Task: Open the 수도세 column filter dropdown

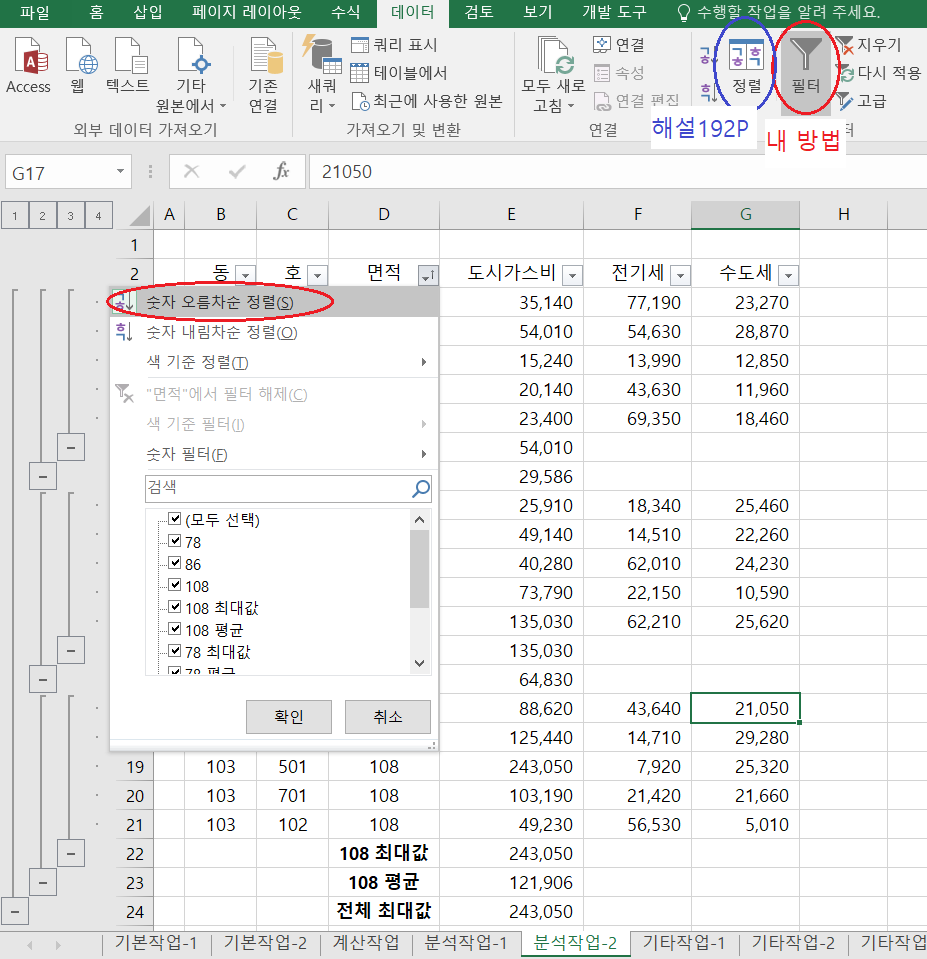Action: click(787, 275)
